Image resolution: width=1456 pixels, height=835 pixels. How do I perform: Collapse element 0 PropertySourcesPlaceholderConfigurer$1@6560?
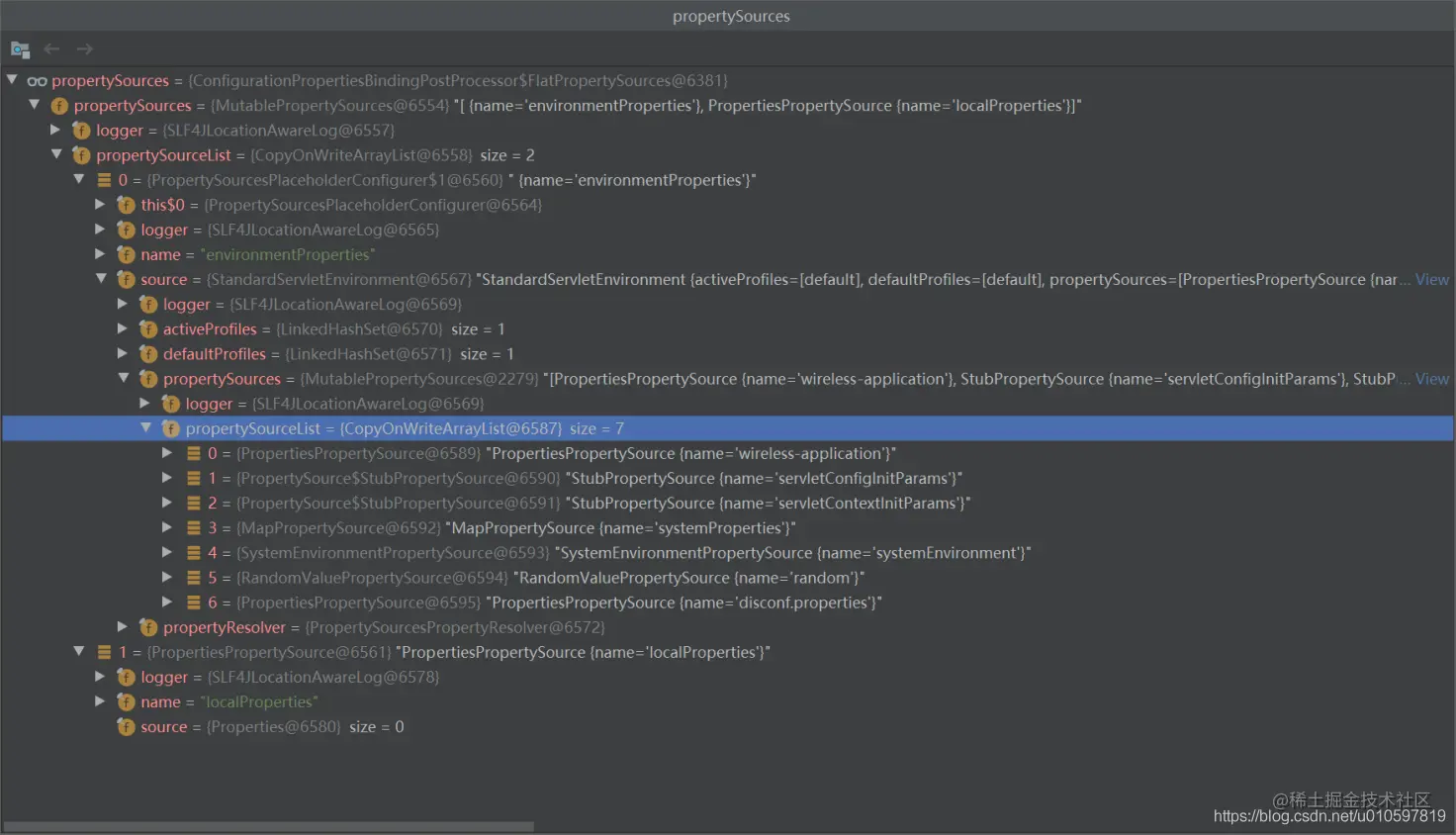click(79, 179)
